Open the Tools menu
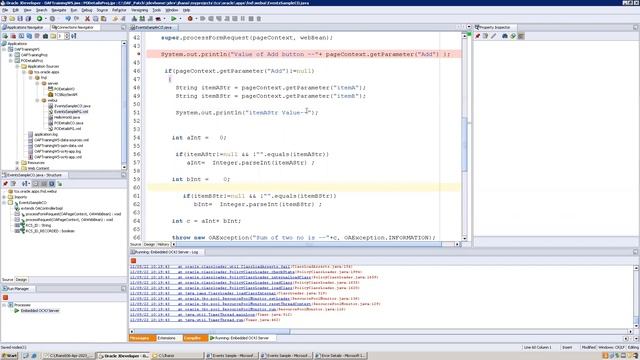 [157, 10]
